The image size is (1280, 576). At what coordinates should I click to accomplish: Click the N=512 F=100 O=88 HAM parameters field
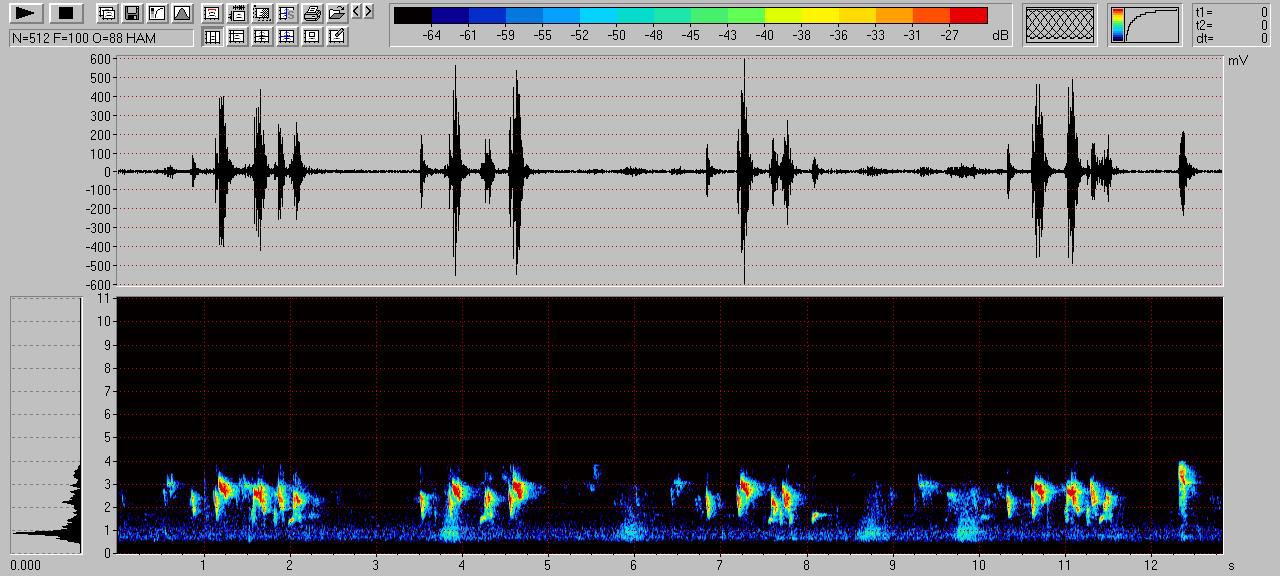coord(101,38)
